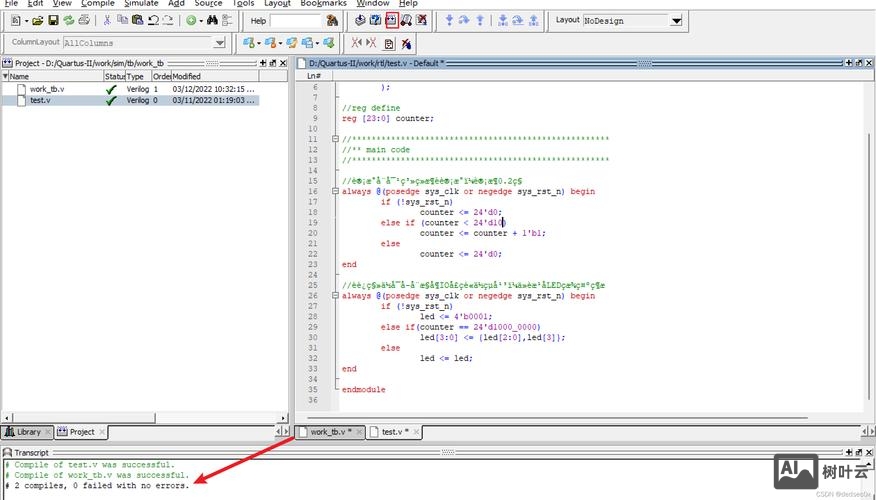Collapse the always block at line 16
This screenshot has width=876, height=500.
click(335, 191)
